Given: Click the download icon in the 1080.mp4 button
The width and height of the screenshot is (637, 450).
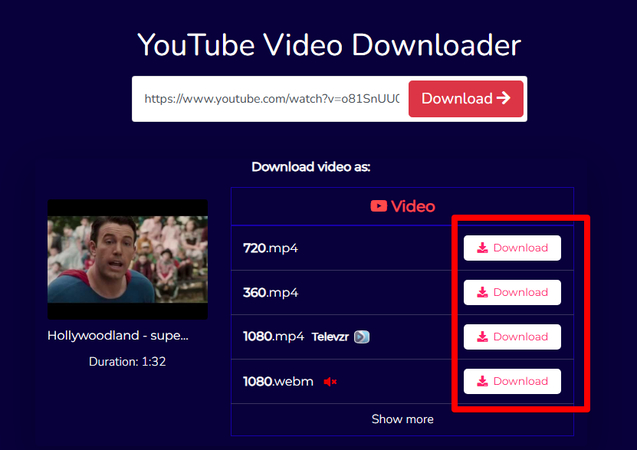Looking at the screenshot, I should coord(482,337).
